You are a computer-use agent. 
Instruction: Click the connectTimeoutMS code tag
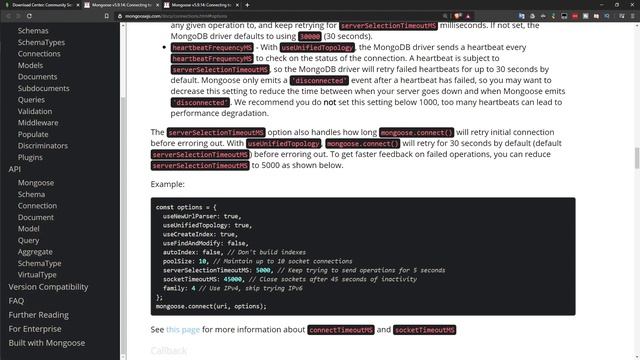(341, 330)
